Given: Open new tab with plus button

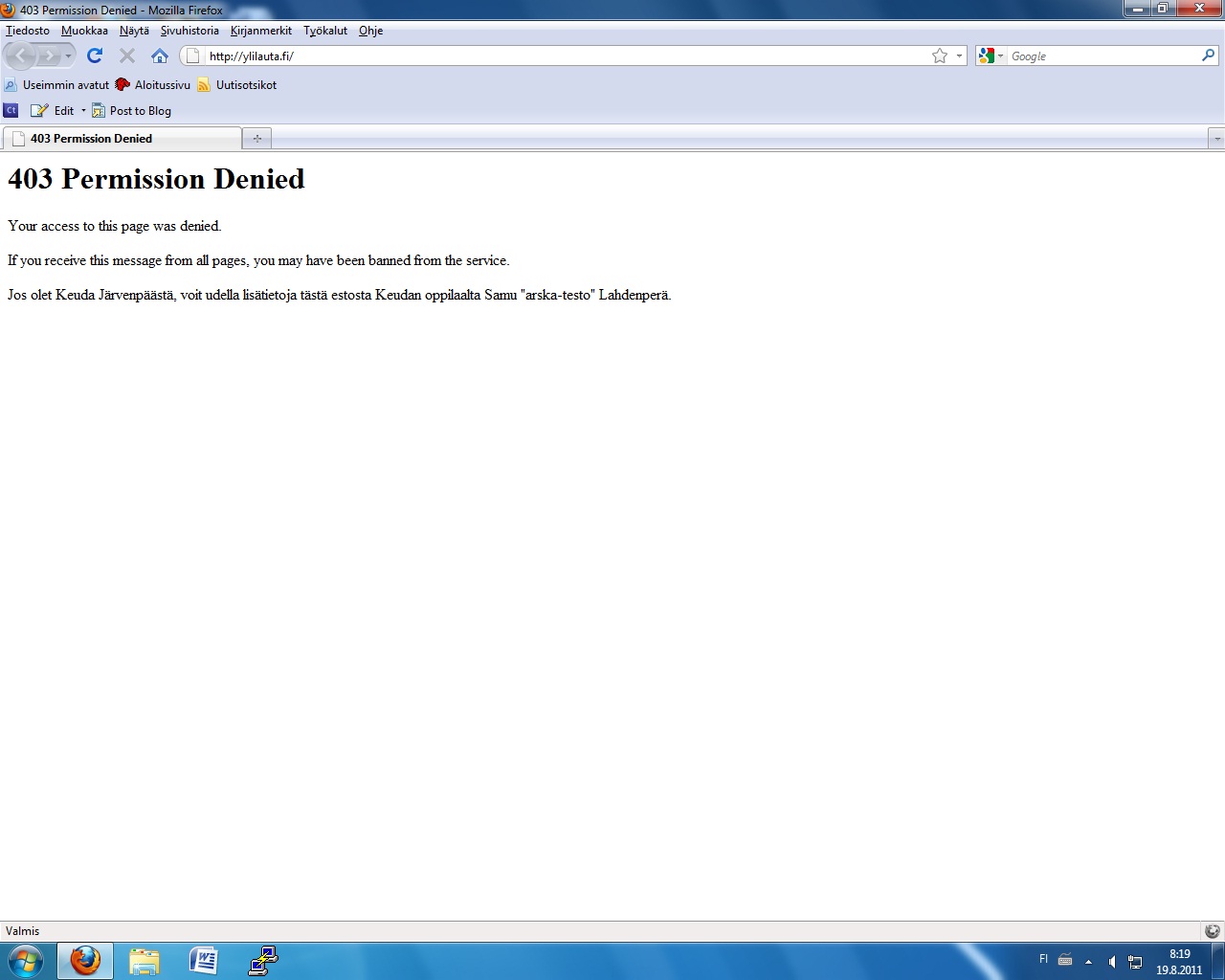Looking at the screenshot, I should [256, 139].
